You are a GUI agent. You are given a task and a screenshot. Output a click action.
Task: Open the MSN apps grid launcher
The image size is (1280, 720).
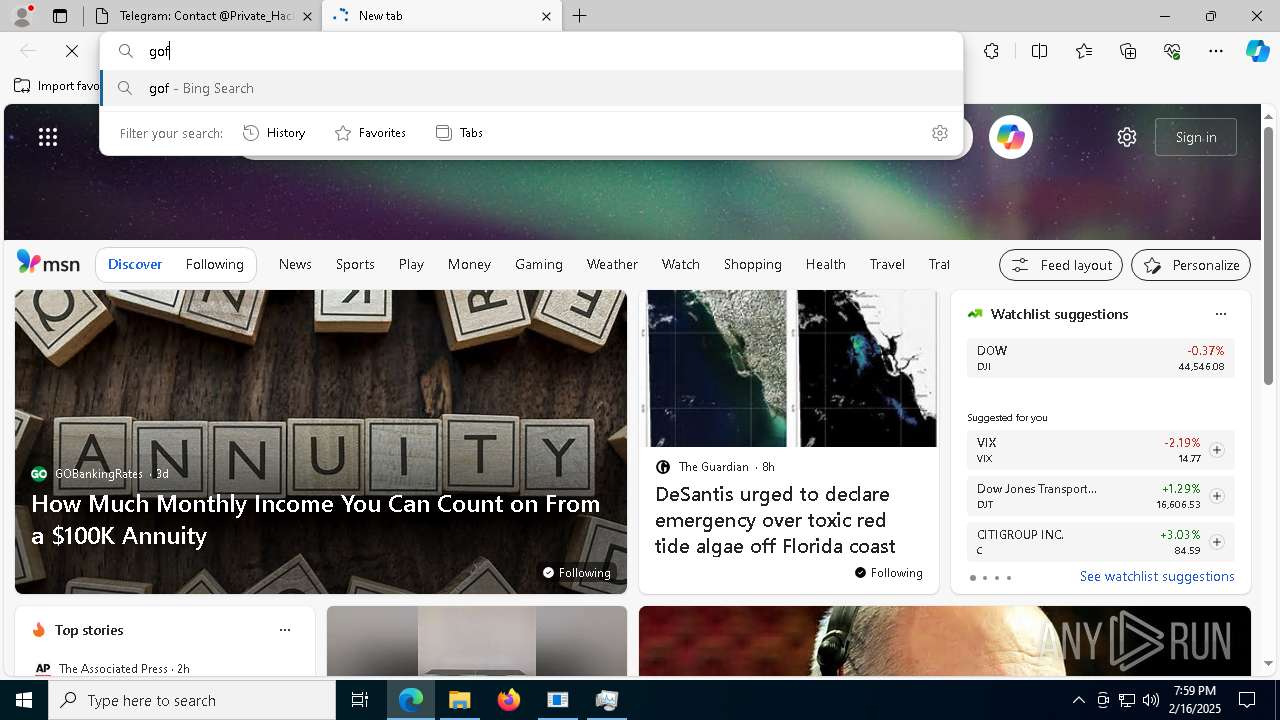48,137
